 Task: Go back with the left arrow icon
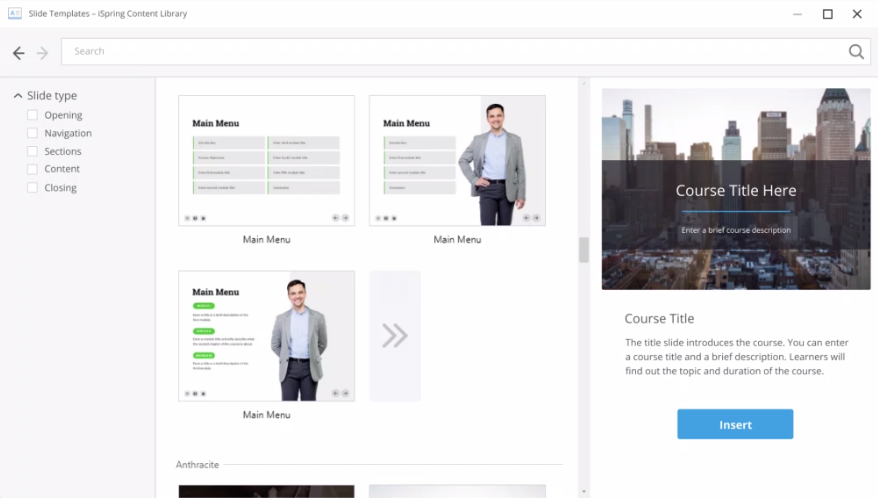click(18, 53)
